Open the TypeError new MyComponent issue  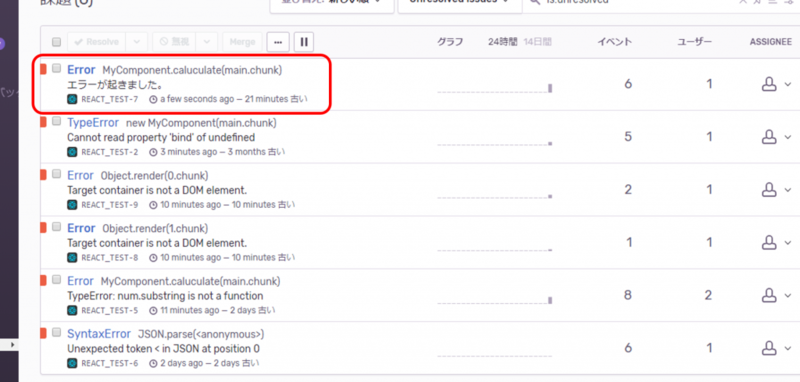pos(93,123)
